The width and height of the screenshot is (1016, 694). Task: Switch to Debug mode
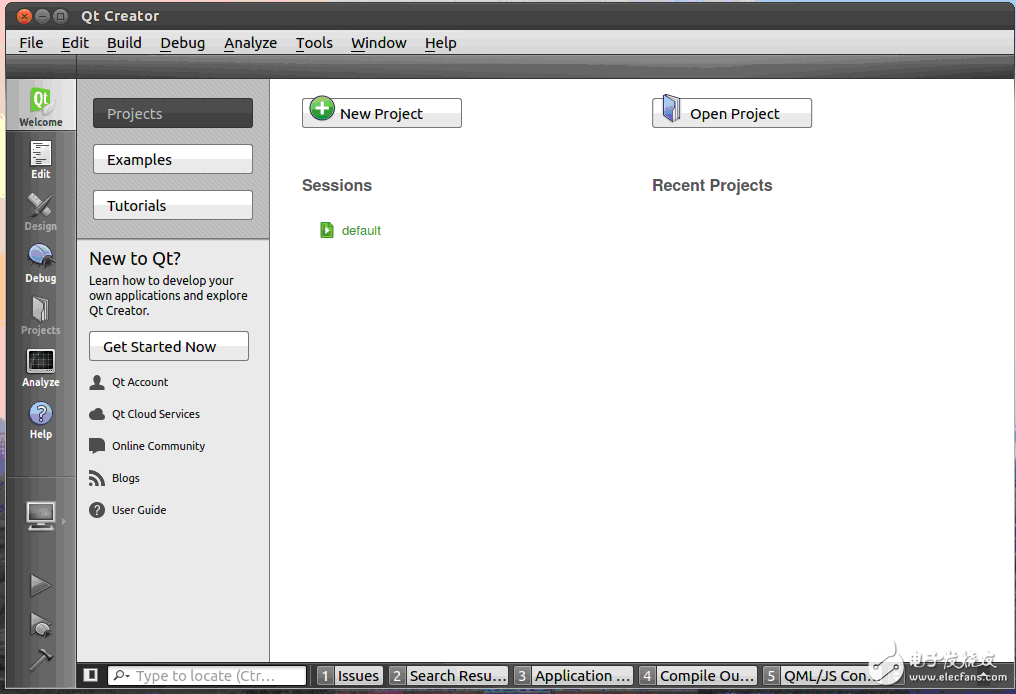click(x=41, y=263)
